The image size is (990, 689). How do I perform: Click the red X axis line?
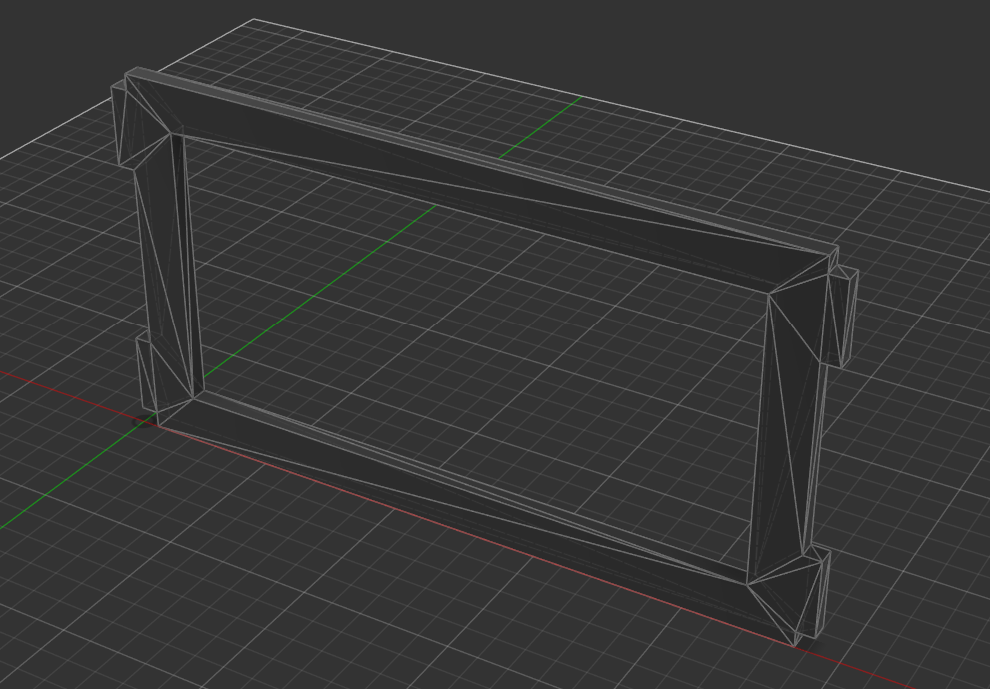coord(60,388)
